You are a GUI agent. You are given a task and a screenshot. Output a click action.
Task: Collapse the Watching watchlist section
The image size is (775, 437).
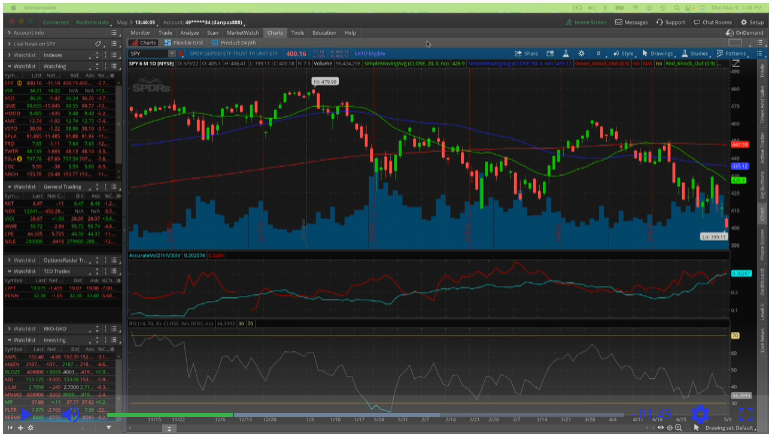[x=9, y=66]
